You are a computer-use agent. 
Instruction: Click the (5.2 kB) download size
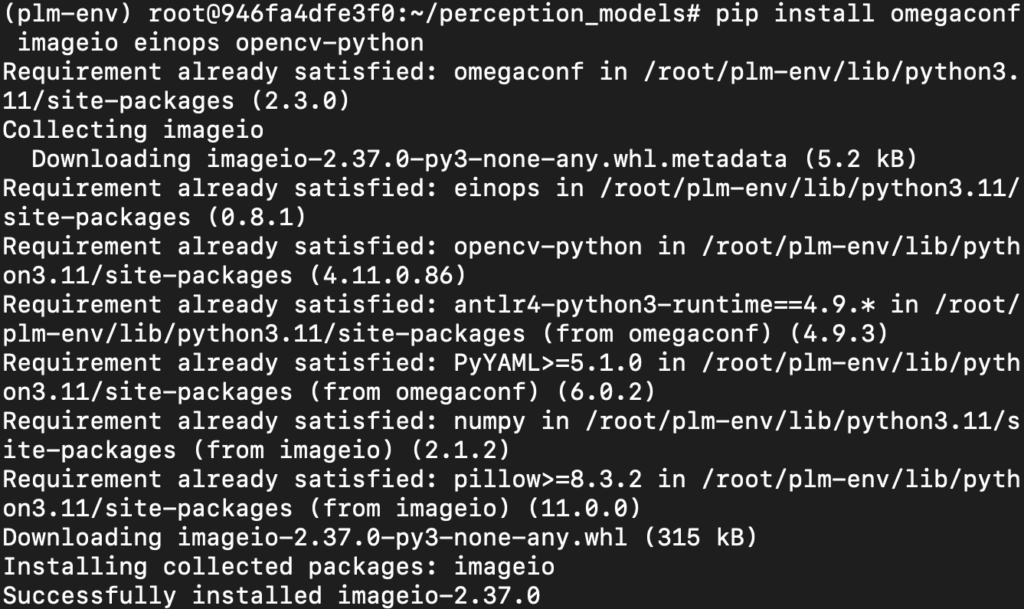860,159
